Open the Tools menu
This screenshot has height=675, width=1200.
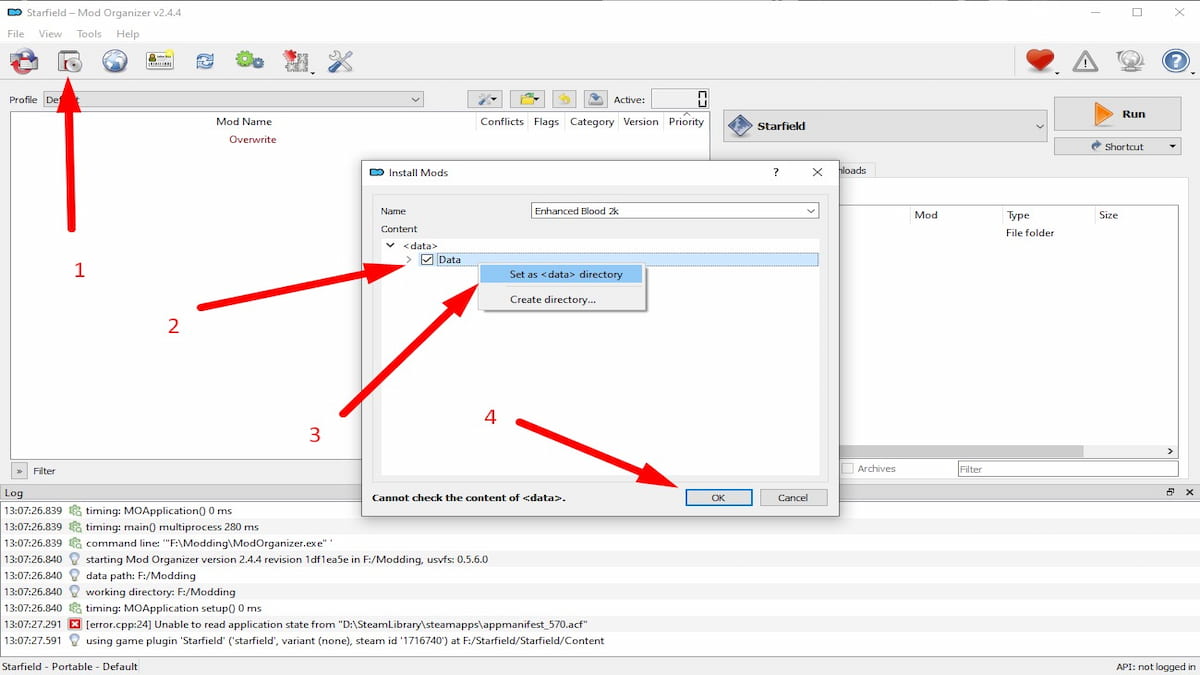pyautogui.click(x=89, y=33)
